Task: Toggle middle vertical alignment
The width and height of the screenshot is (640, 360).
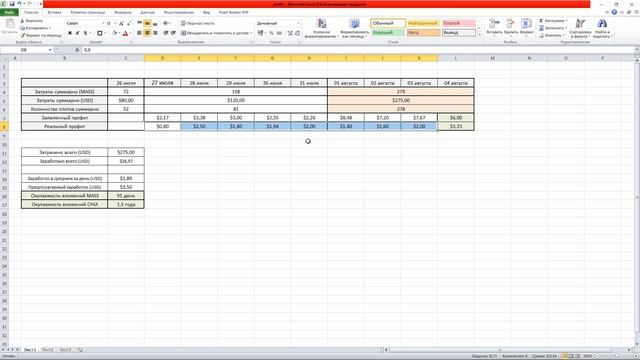Action: pyautogui.click(x=147, y=24)
